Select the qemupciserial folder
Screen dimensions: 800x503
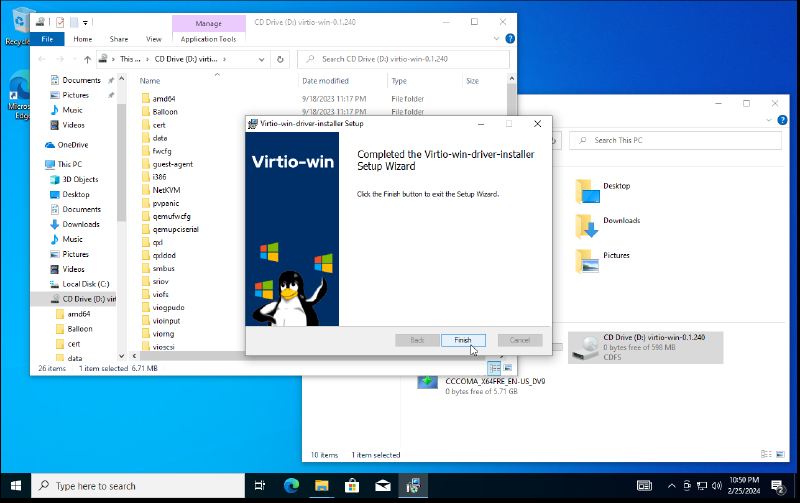coord(176,229)
